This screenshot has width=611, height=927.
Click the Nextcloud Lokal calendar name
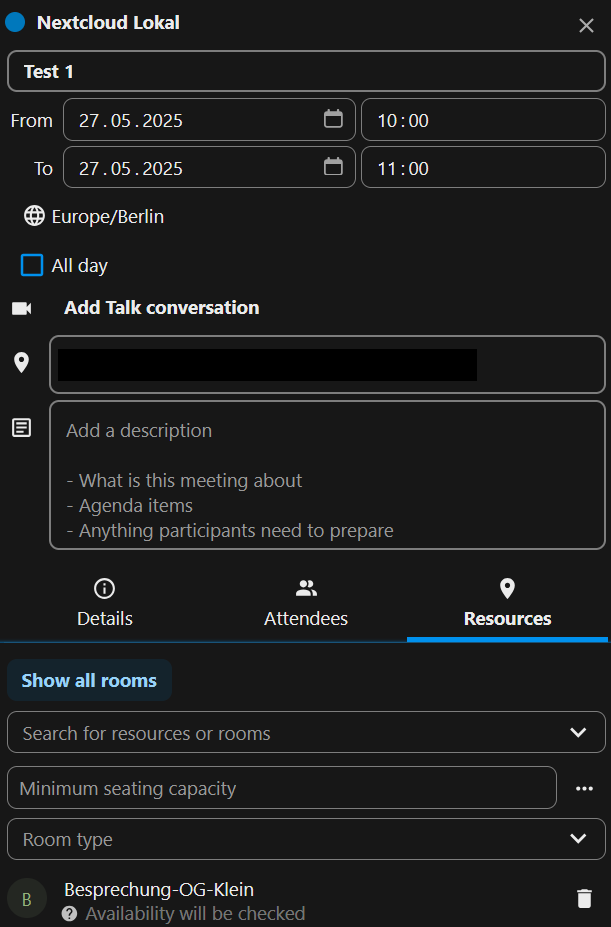tap(108, 22)
